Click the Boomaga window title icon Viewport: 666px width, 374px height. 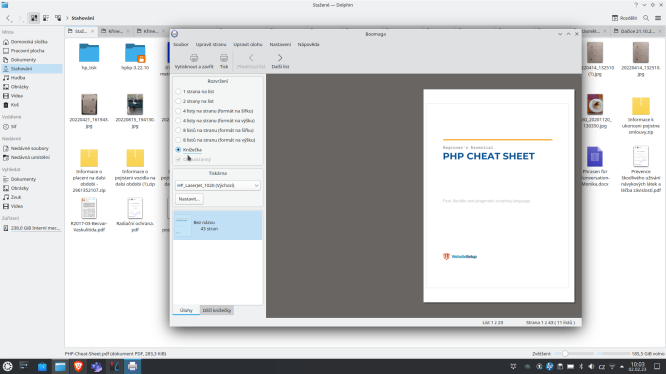point(175,34)
